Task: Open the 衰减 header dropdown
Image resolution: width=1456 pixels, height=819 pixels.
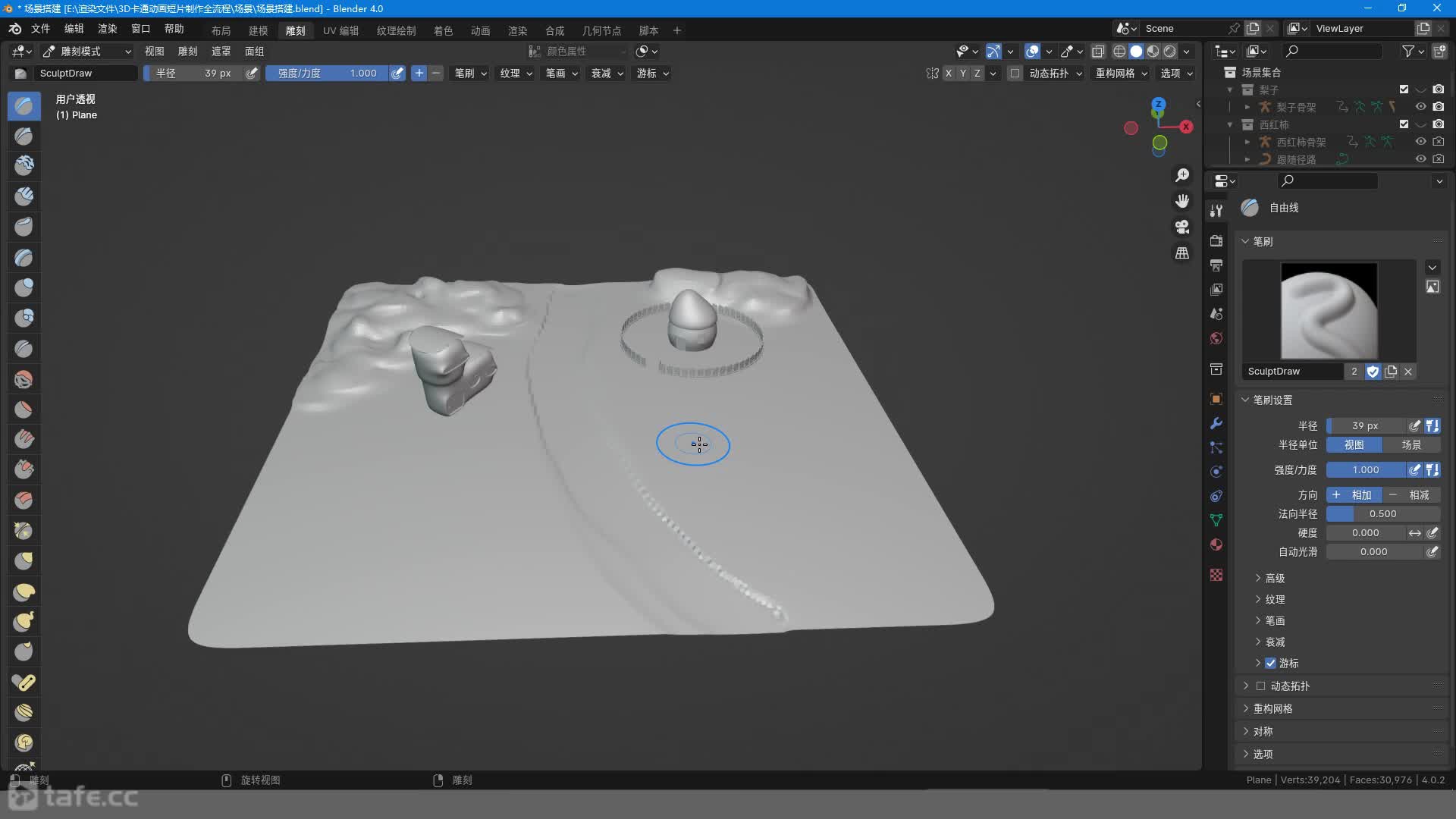Action: (x=607, y=74)
